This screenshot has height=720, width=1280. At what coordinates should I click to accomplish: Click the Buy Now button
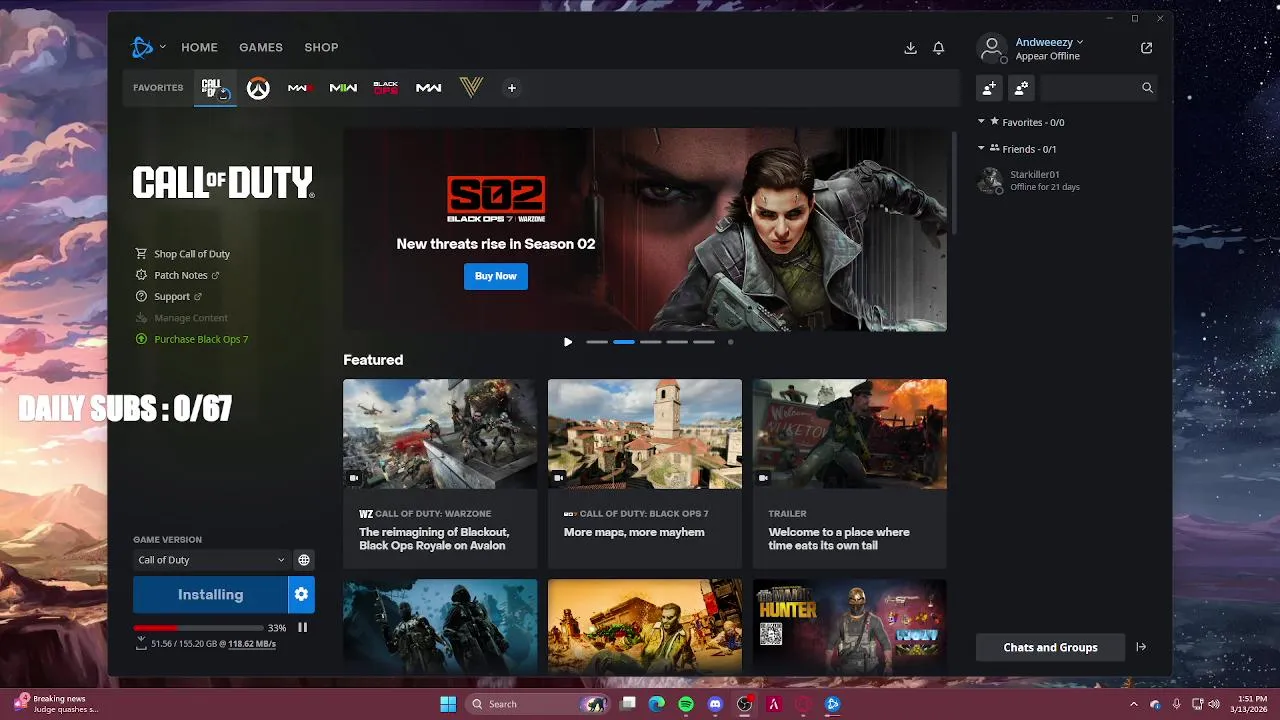496,276
